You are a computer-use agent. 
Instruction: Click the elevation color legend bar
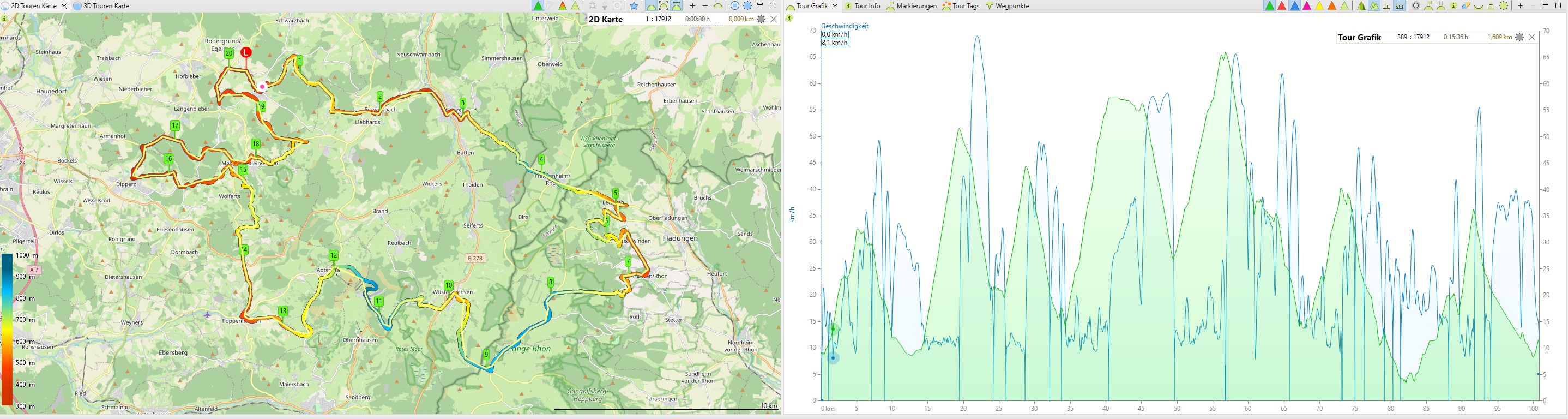pos(7,329)
